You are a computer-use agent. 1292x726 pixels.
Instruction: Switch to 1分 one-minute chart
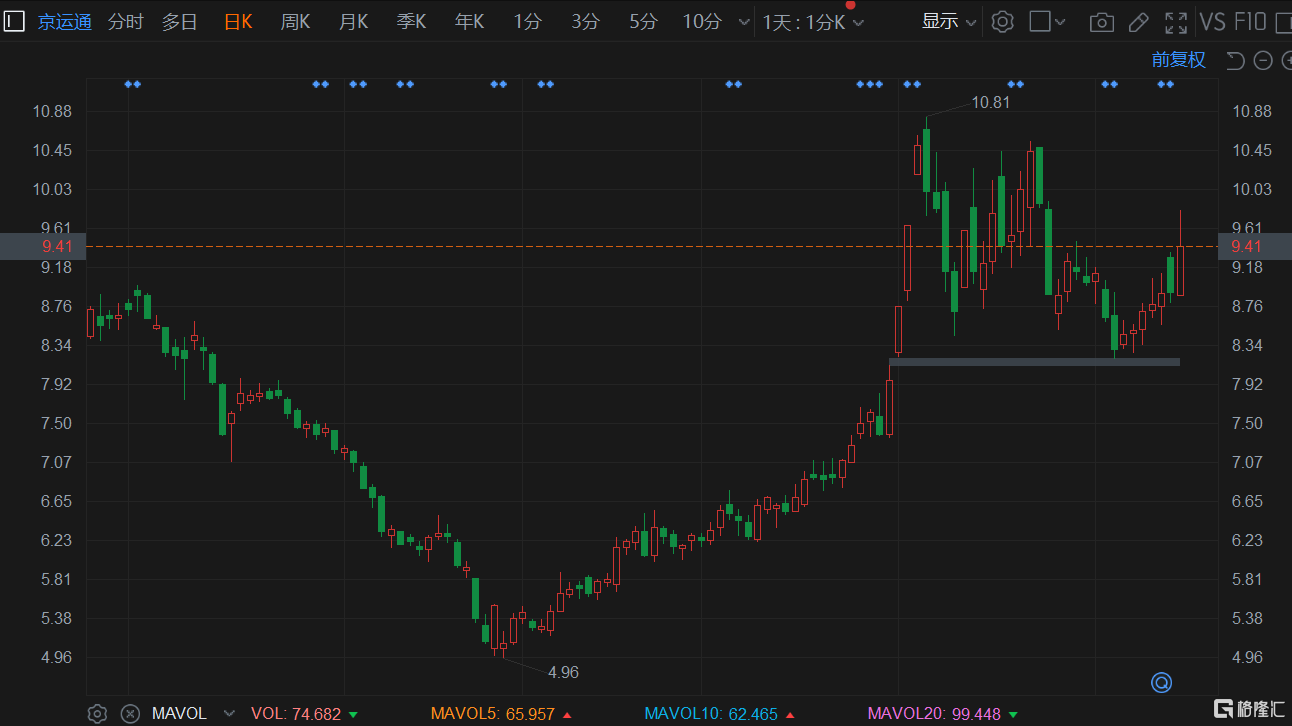click(x=527, y=22)
